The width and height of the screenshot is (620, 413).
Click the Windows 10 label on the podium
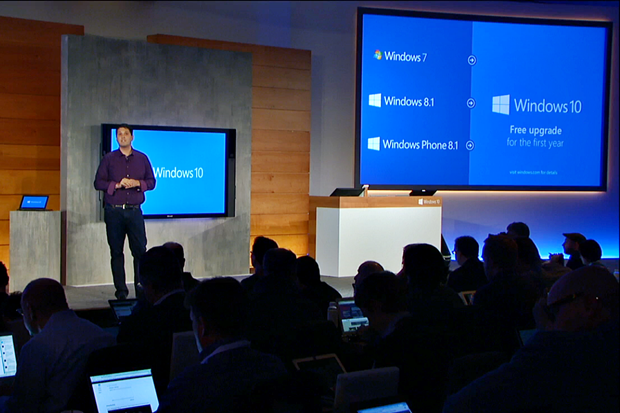click(429, 202)
